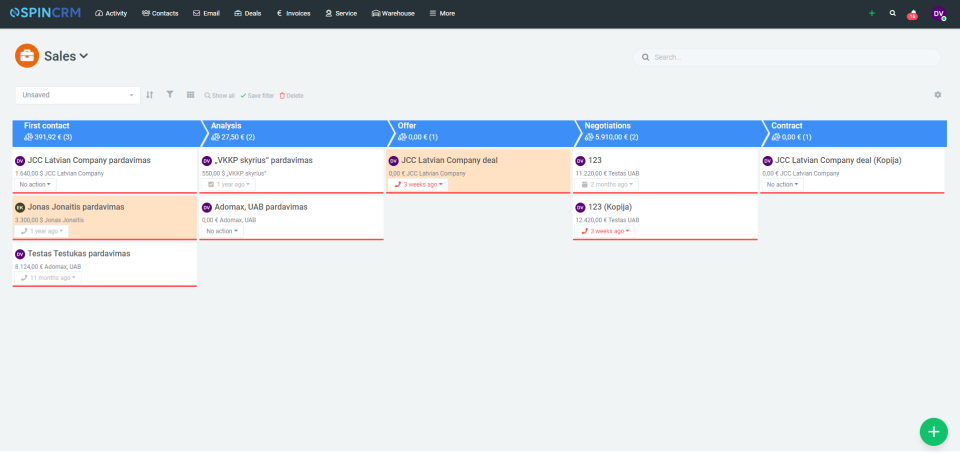Image resolution: width=960 pixels, height=472 pixels.
Task: Open Jonas Jonaitis pardavimas deal
Action: (x=76, y=207)
